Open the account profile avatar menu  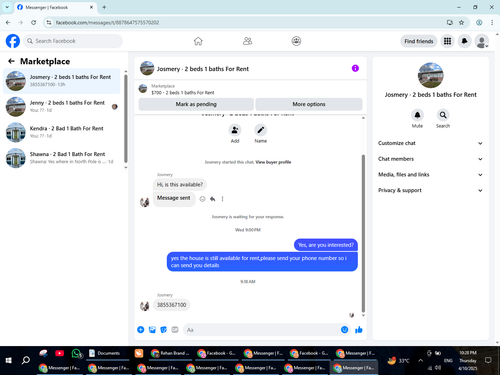coord(482,41)
